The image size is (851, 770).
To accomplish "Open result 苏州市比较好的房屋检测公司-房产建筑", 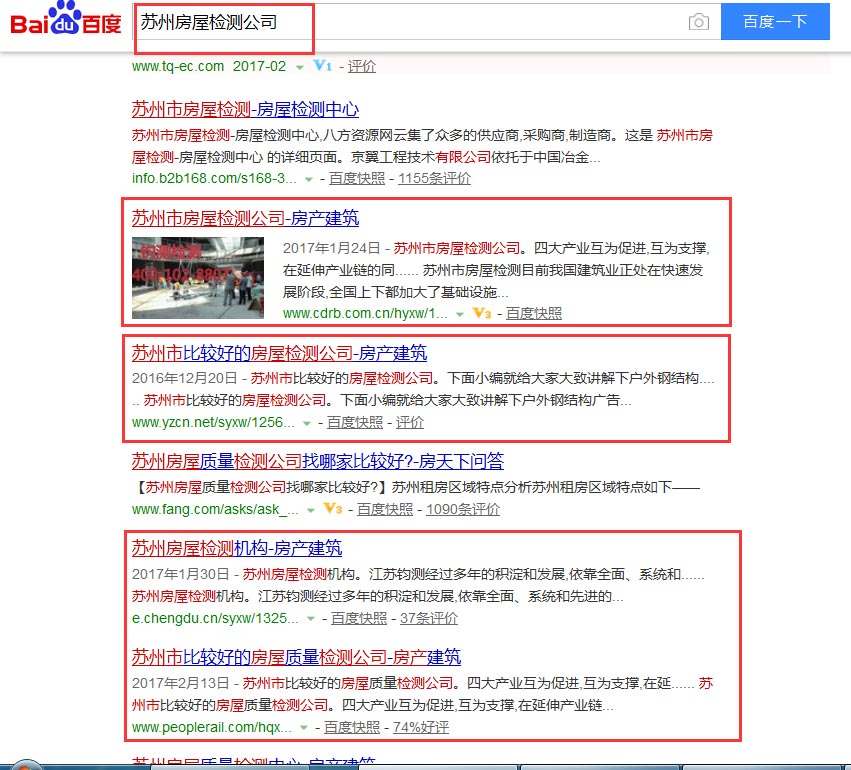I will [x=279, y=353].
